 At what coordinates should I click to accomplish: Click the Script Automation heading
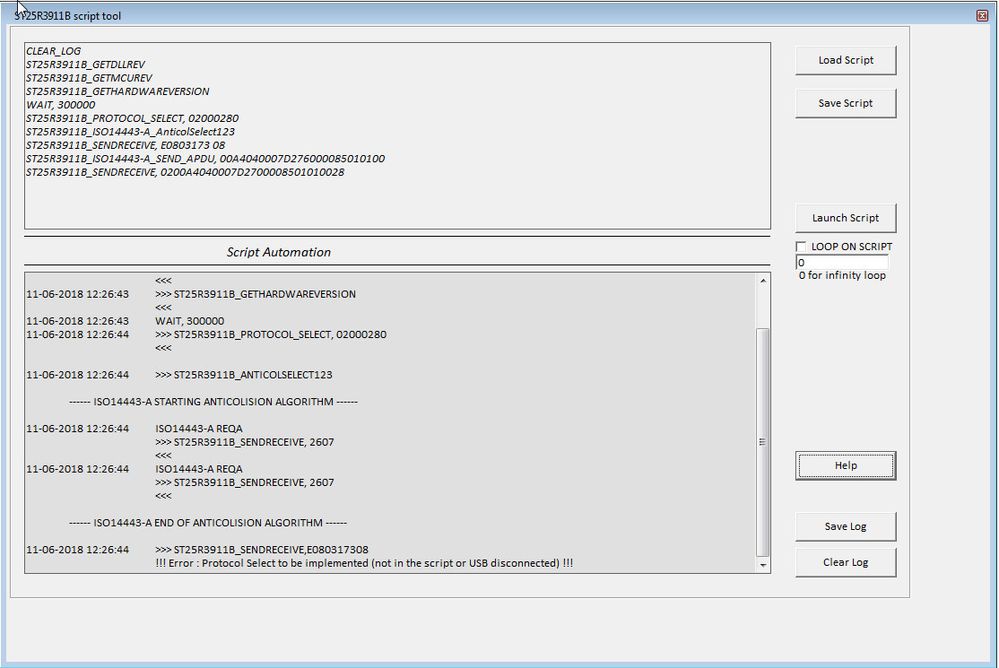(278, 252)
